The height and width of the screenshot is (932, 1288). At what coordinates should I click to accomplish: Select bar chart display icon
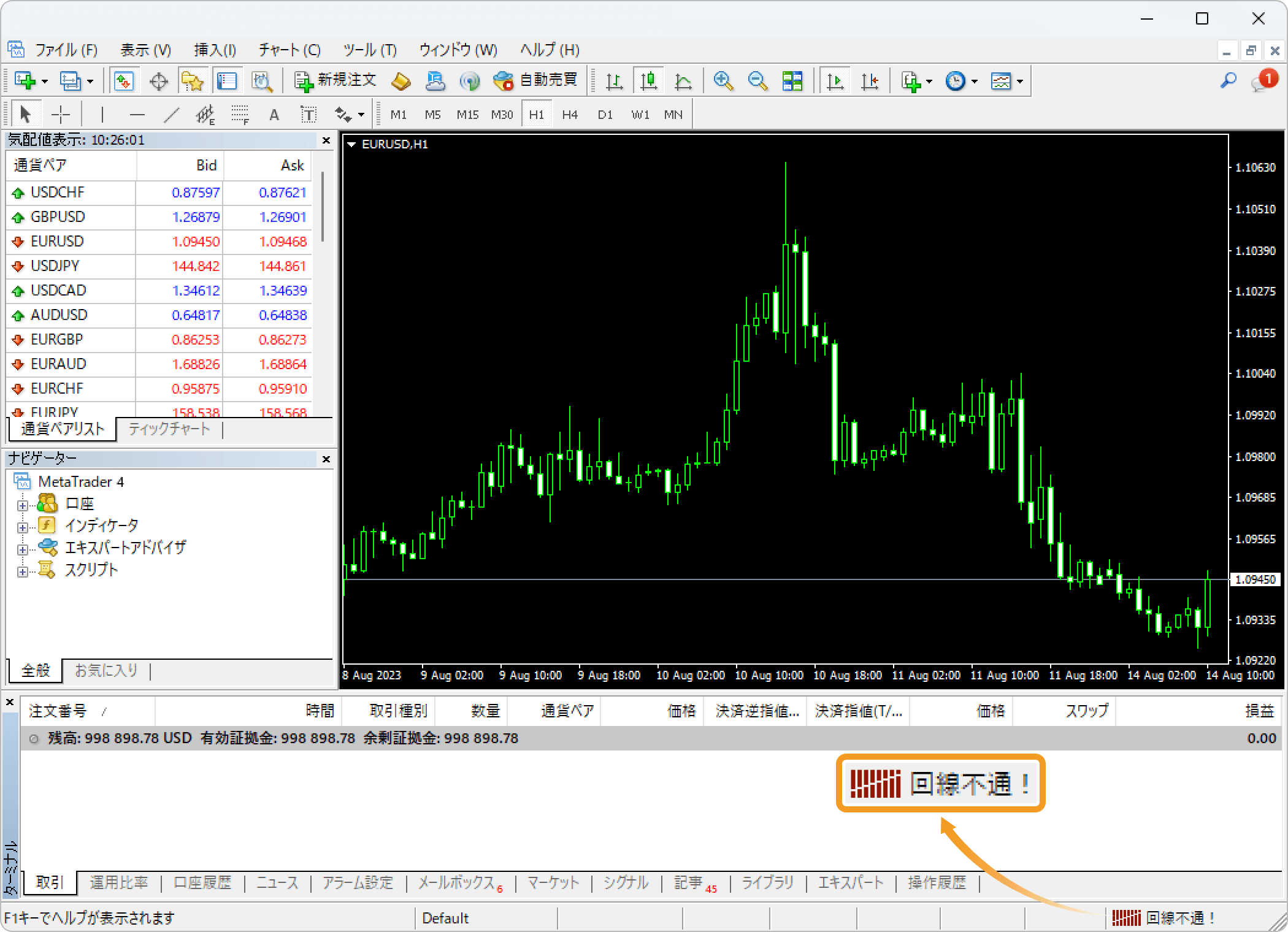click(614, 81)
